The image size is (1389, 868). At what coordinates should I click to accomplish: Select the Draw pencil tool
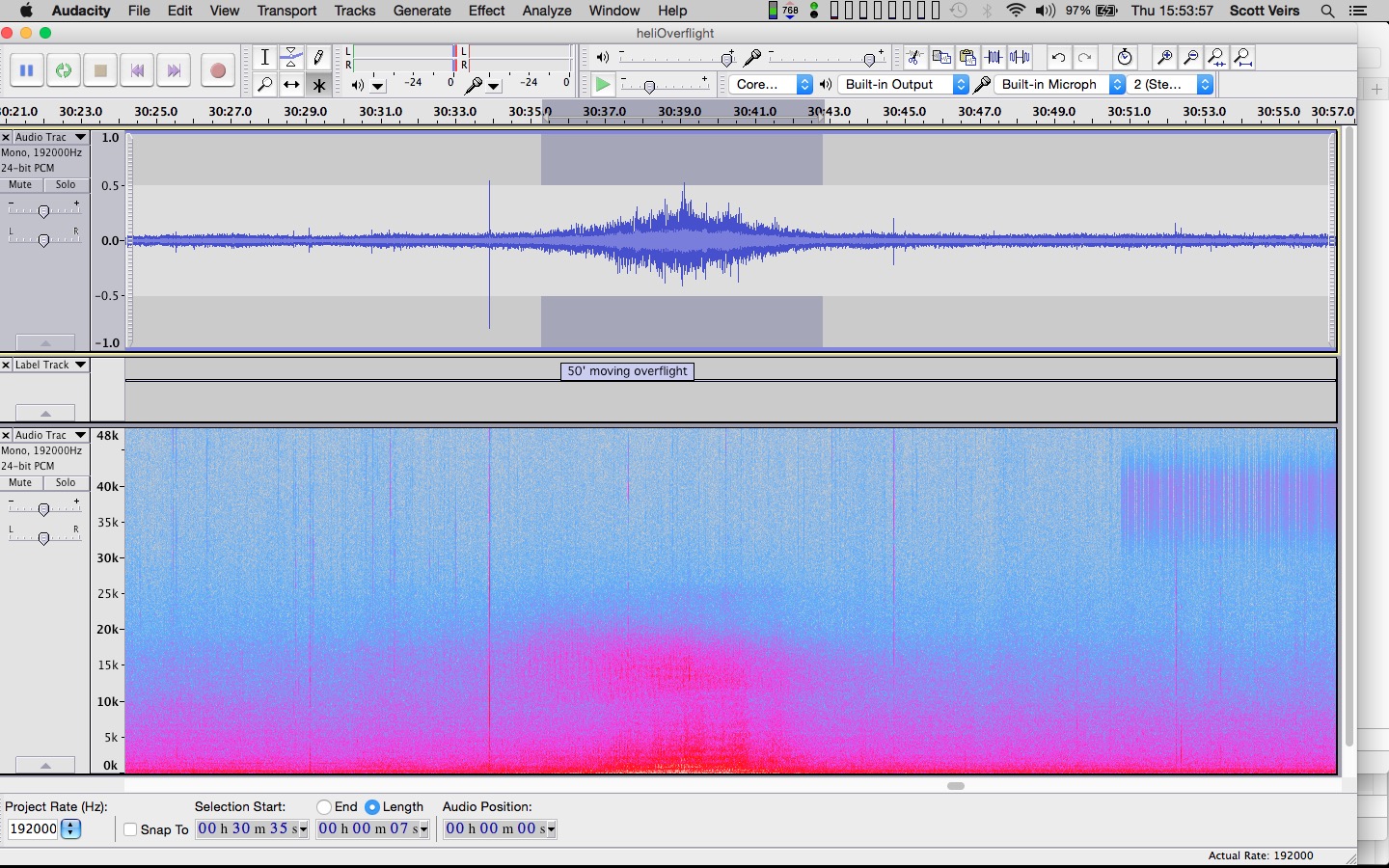coord(318,58)
